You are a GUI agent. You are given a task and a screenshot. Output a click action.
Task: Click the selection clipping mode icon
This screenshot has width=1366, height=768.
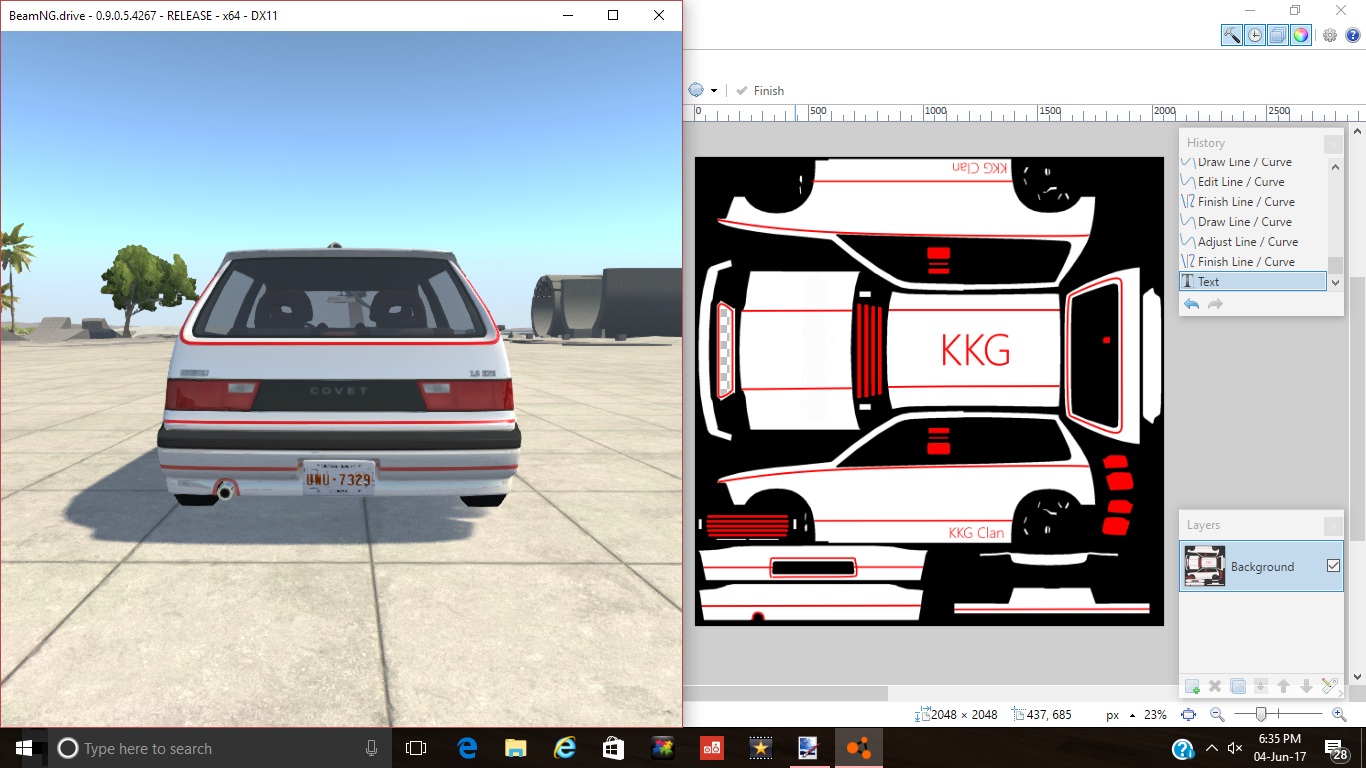tap(696, 90)
